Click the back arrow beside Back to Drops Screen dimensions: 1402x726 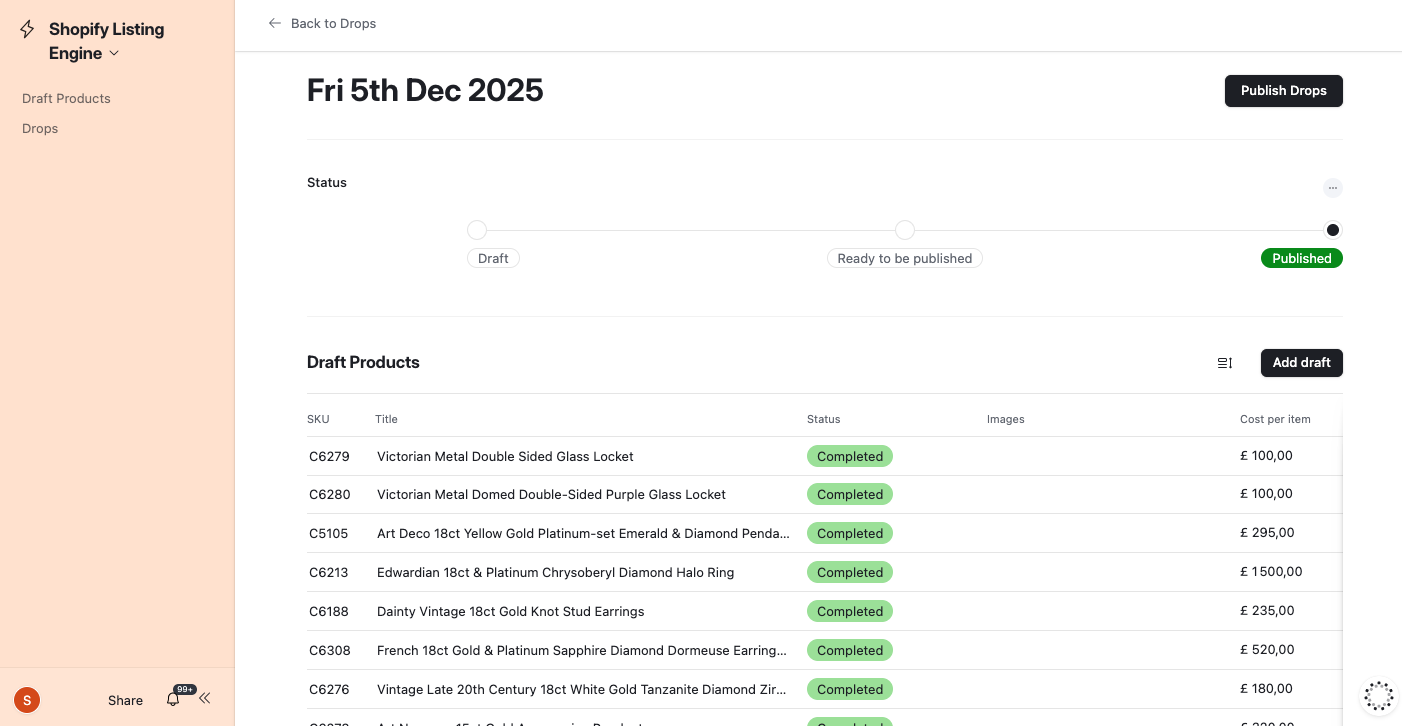tap(275, 23)
